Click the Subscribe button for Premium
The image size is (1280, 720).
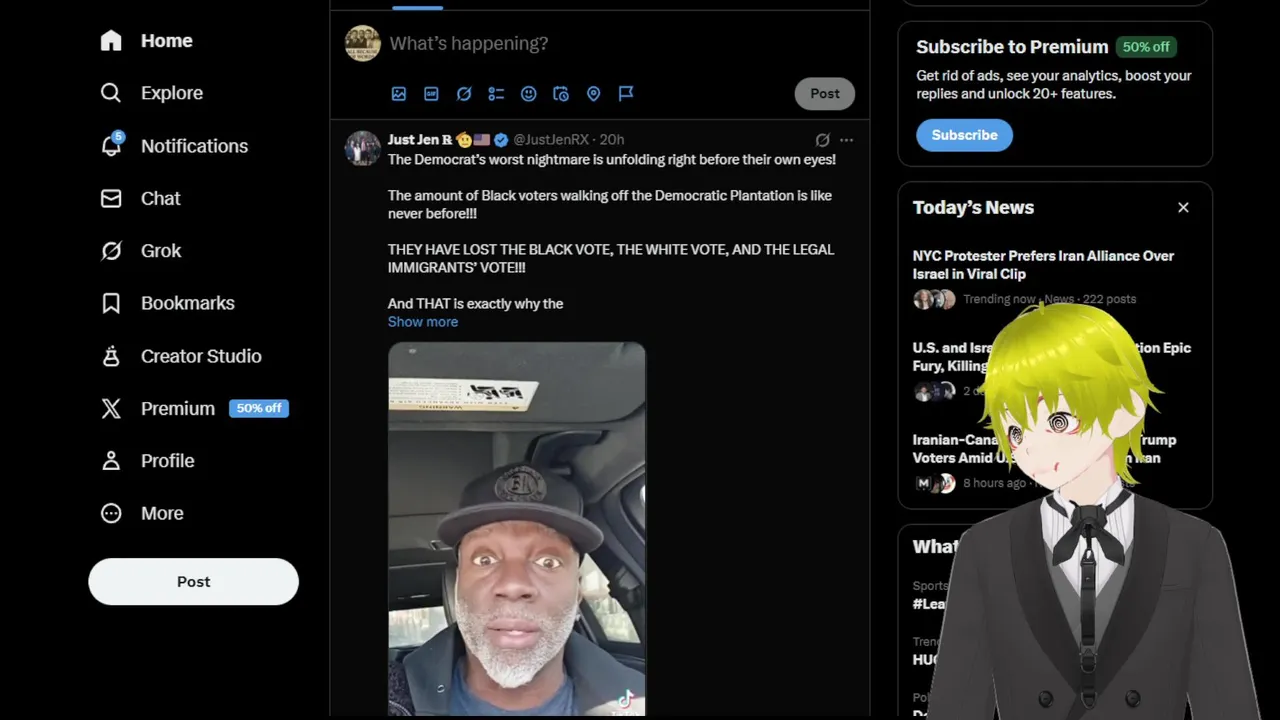(964, 135)
